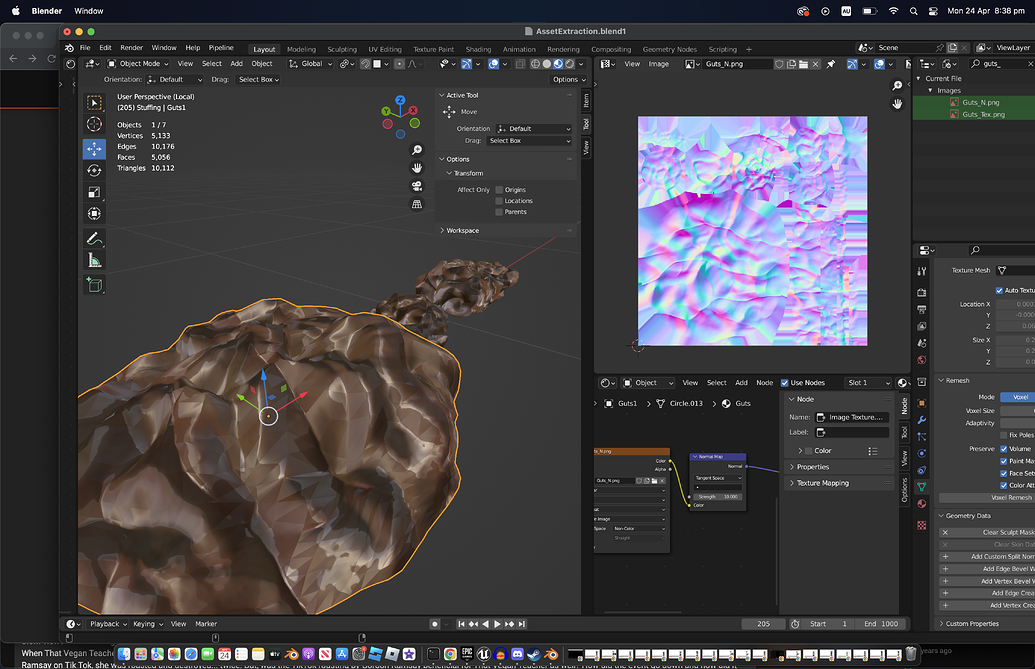This screenshot has width=1035, height=669.
Task: Toggle Fix Poles checkbox
Action: [x=1004, y=435]
